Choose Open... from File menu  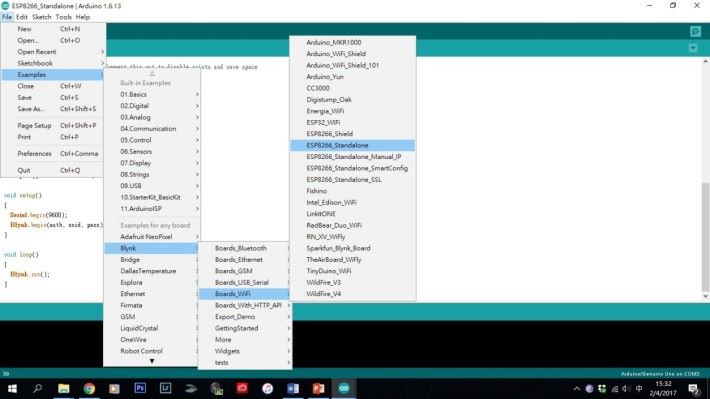53,40
